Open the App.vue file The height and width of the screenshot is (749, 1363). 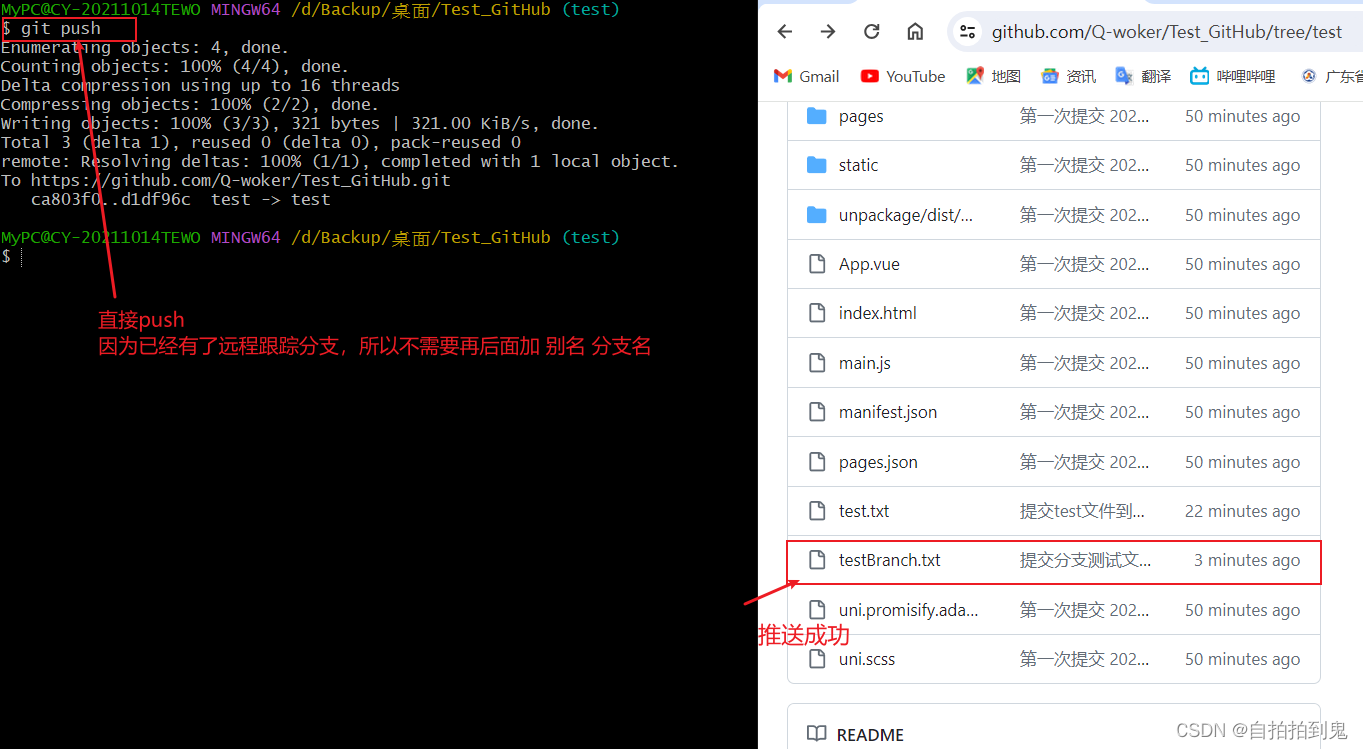869,264
